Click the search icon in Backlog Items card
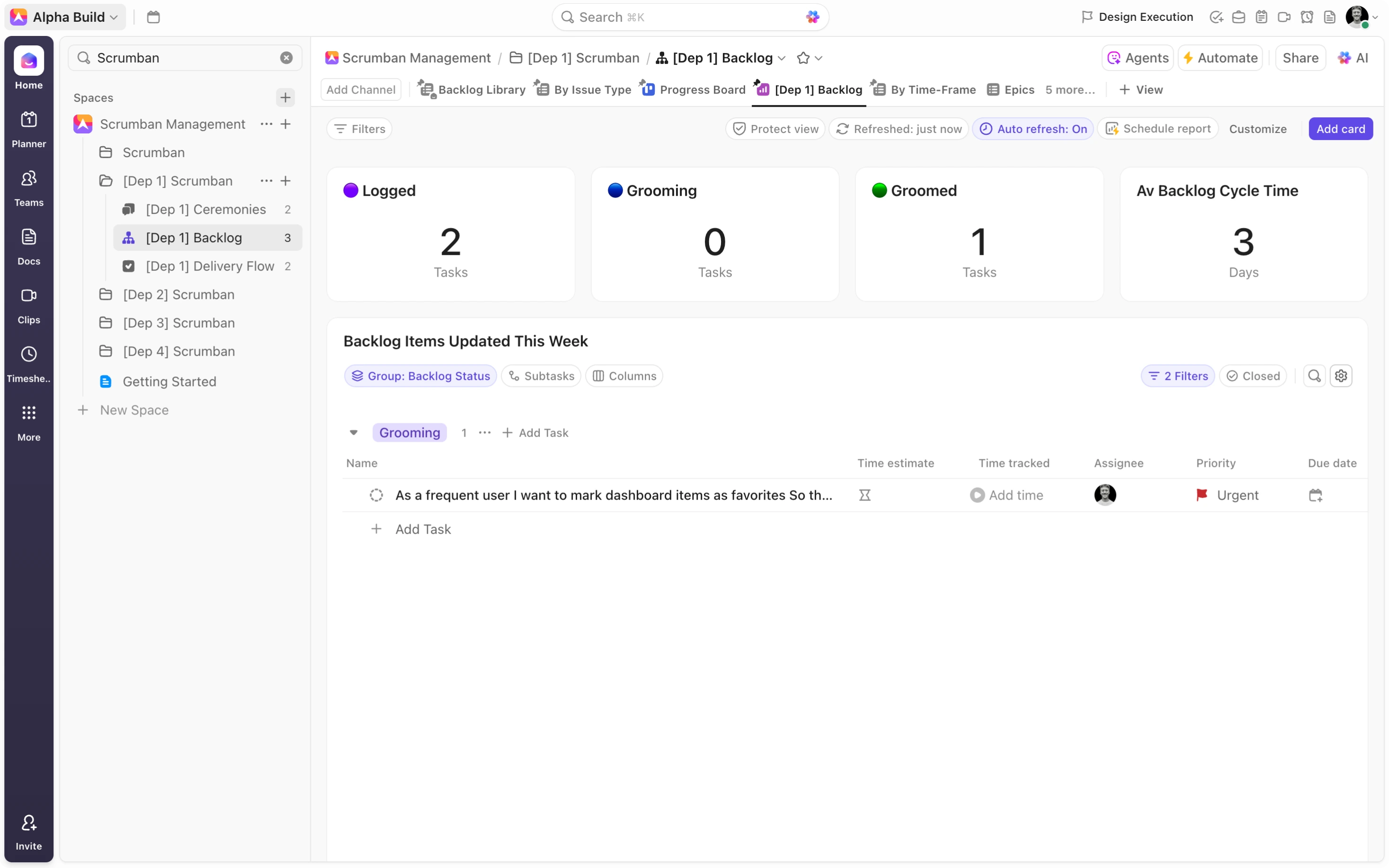The width and height of the screenshot is (1389, 868). click(x=1314, y=376)
